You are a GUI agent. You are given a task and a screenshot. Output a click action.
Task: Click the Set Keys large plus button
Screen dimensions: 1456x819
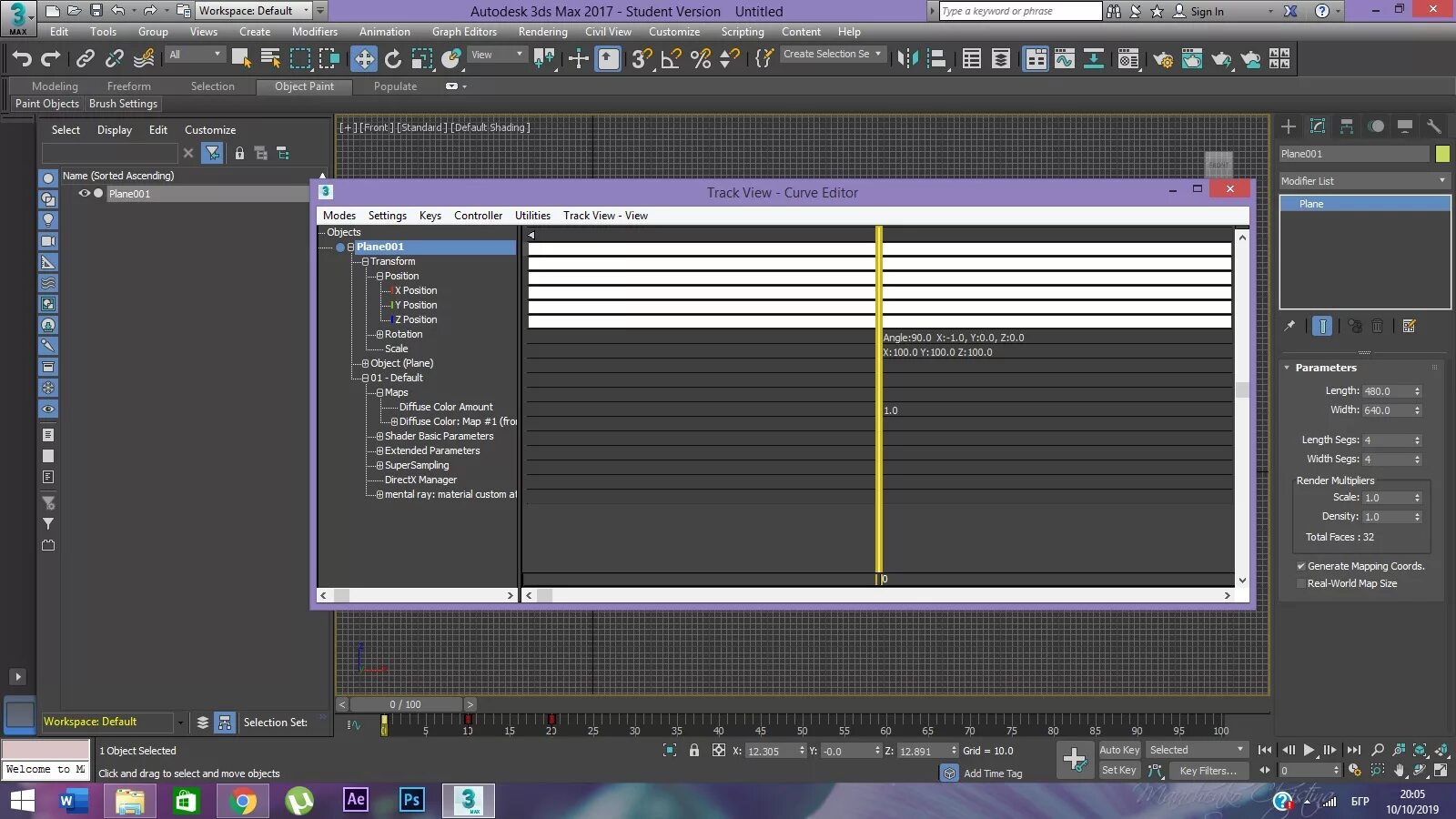1075,760
